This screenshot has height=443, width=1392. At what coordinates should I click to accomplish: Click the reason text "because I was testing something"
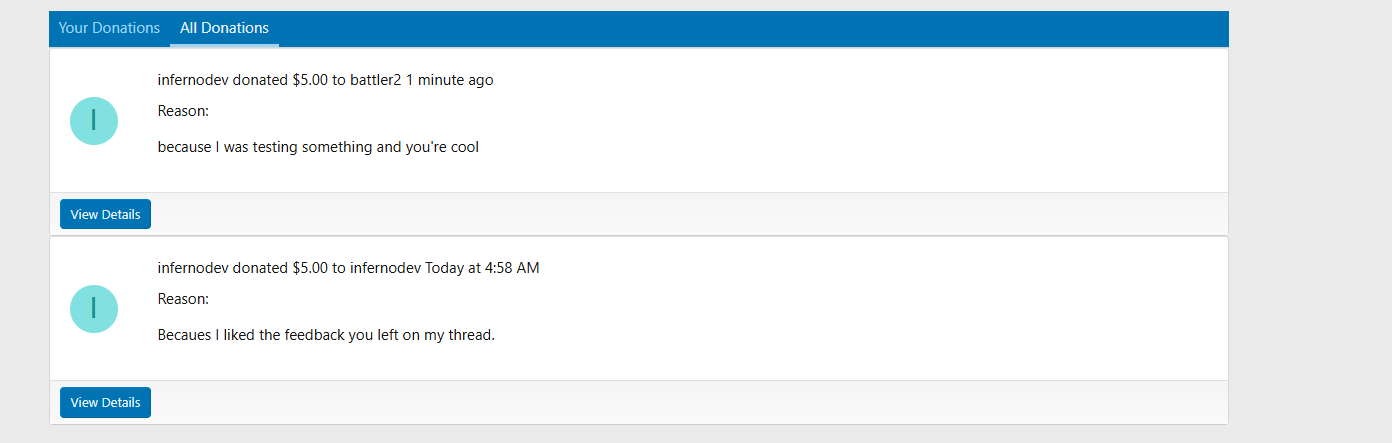tap(265, 147)
